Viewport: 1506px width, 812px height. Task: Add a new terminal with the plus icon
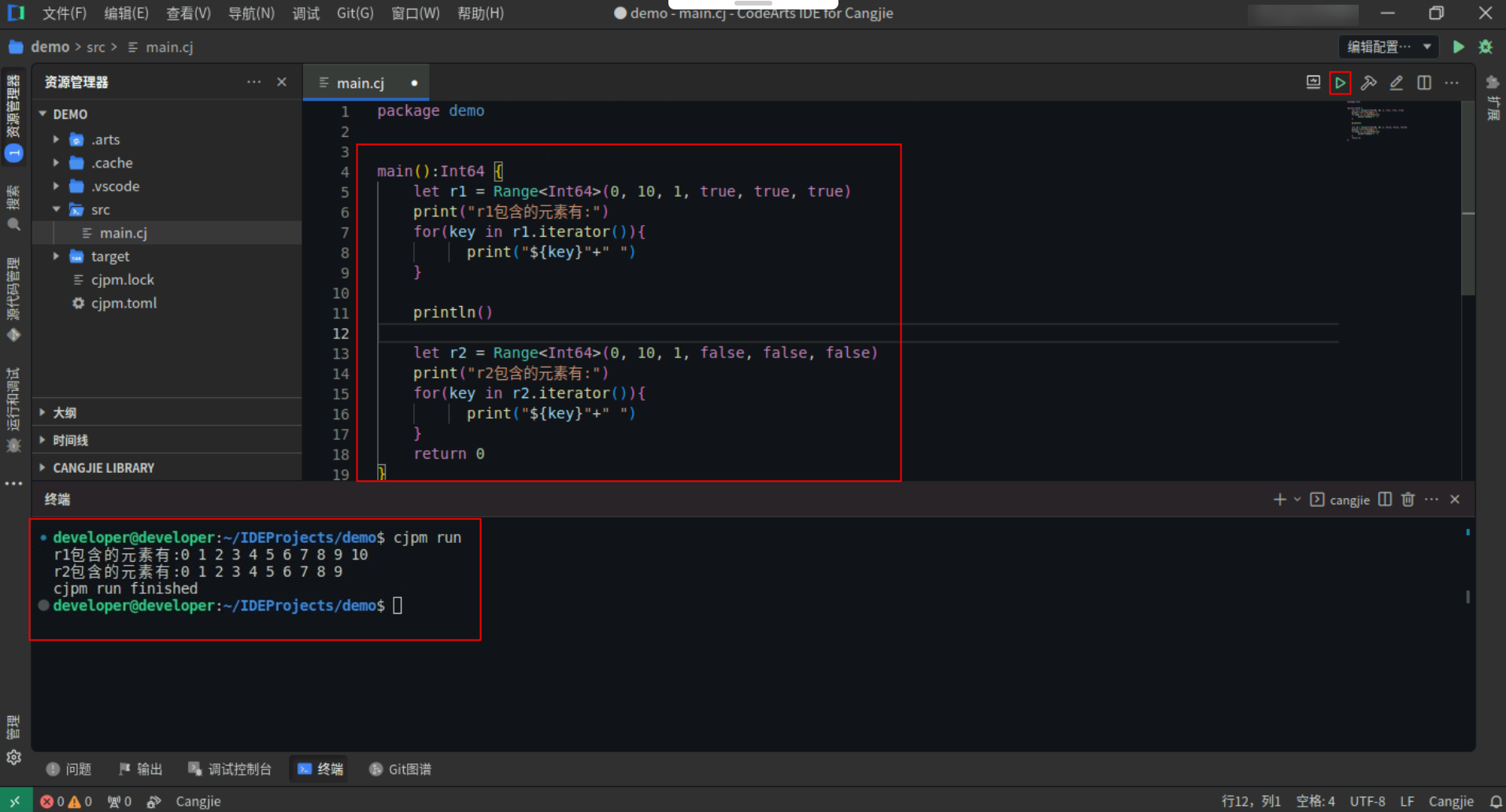point(1279,500)
